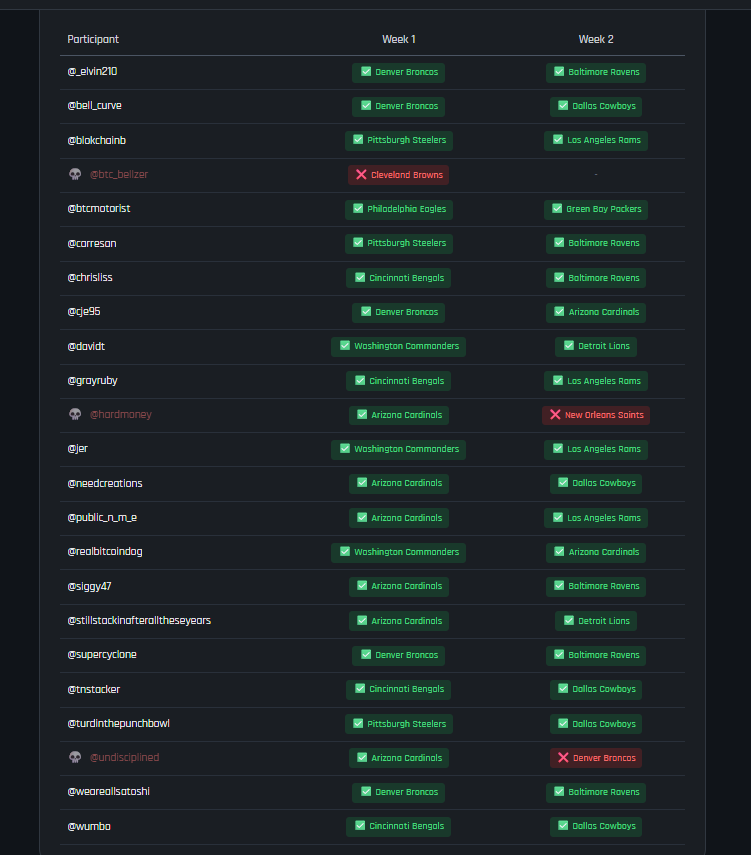Click green check on Philadelphia Eagles pick

(358, 208)
